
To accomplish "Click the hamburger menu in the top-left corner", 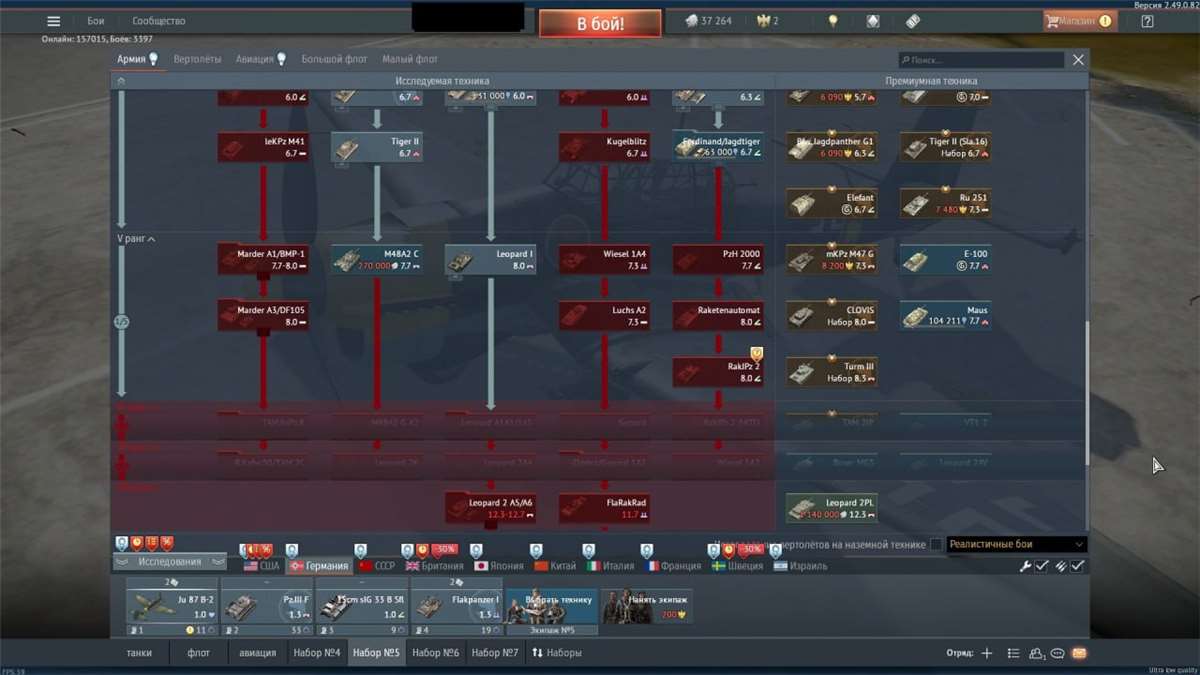I will tap(53, 20).
